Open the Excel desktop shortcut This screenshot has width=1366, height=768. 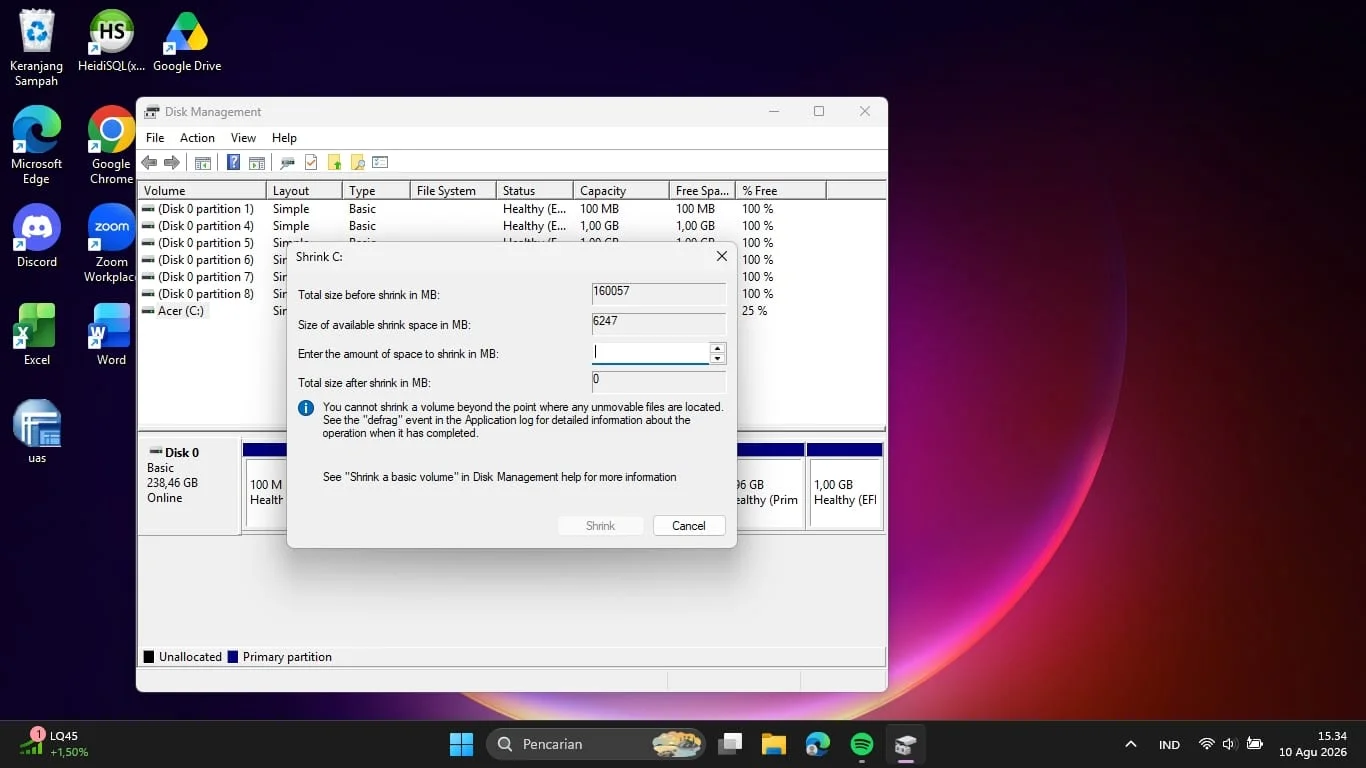(37, 334)
